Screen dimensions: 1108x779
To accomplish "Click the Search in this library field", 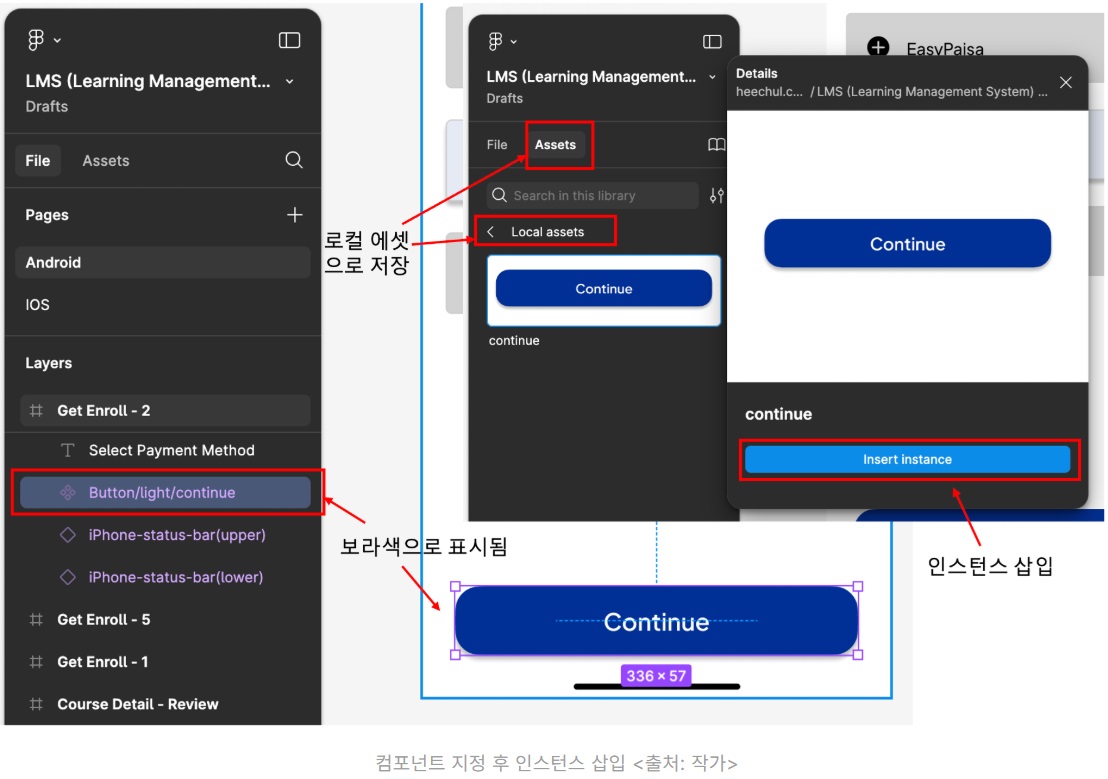I will 592,196.
